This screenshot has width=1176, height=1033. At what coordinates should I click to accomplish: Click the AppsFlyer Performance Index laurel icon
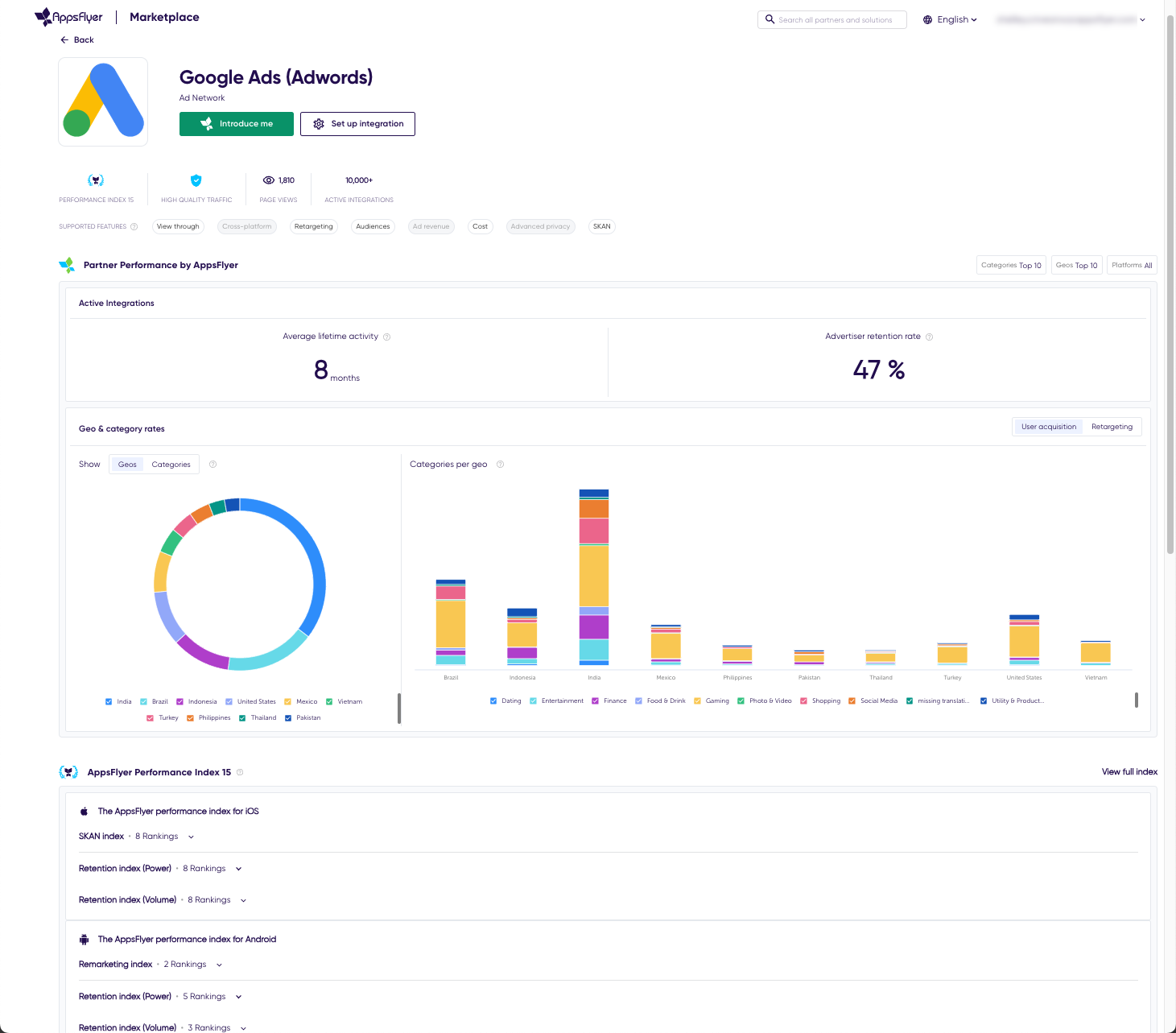tap(68, 772)
